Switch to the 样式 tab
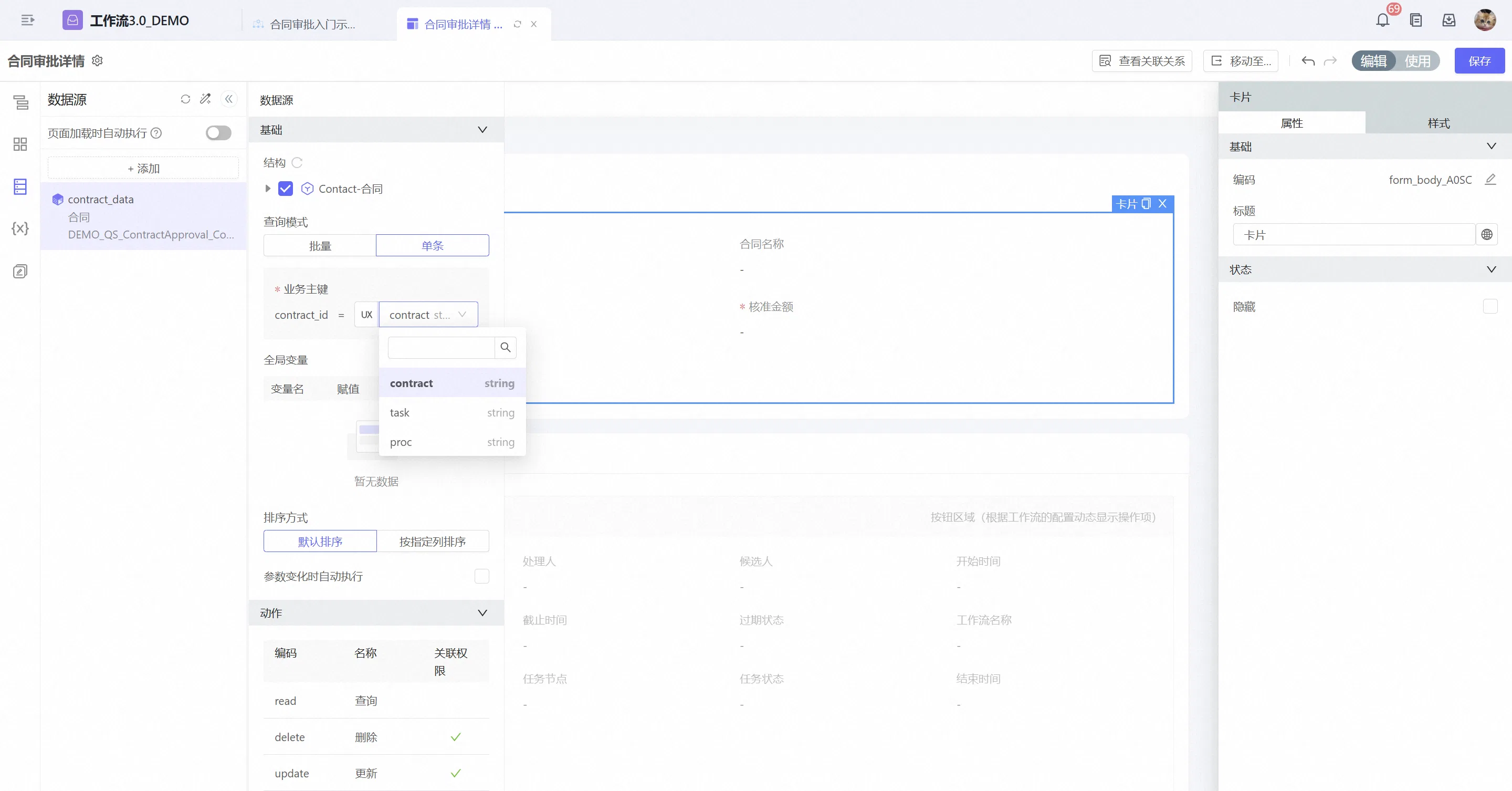1512x791 pixels. click(x=1438, y=123)
